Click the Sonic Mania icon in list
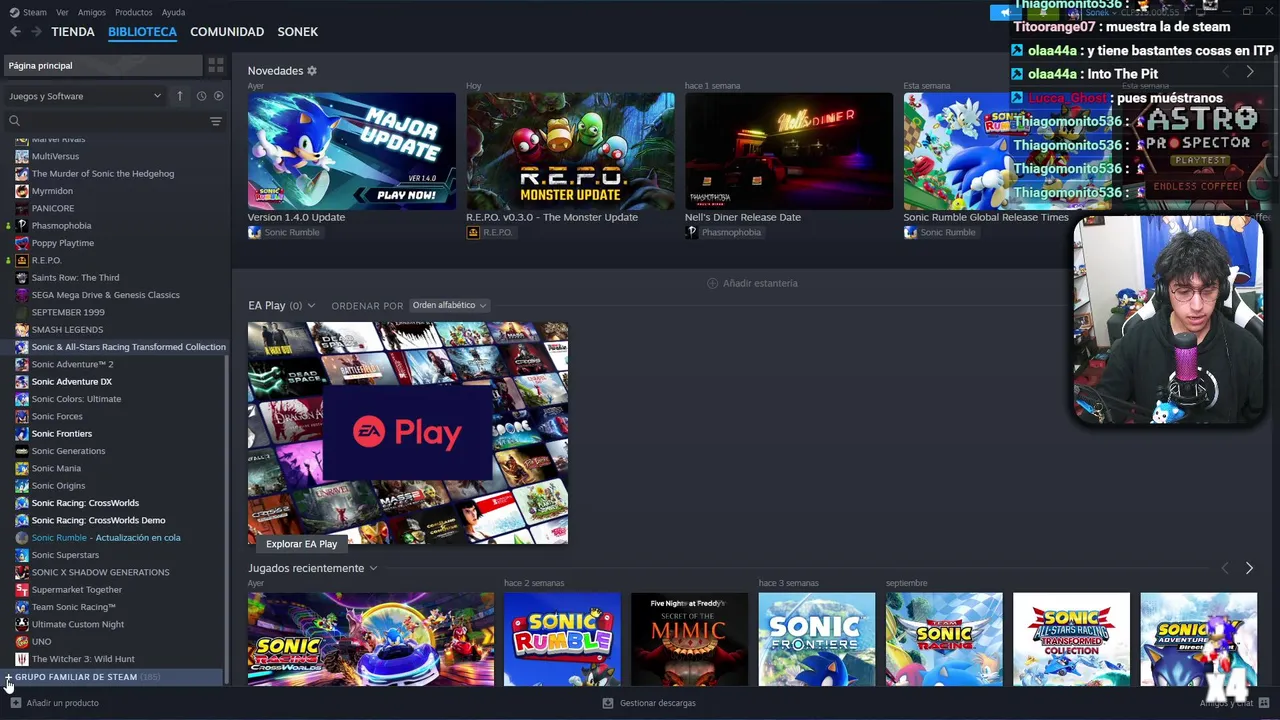This screenshot has height=720, width=1280. click(22, 468)
